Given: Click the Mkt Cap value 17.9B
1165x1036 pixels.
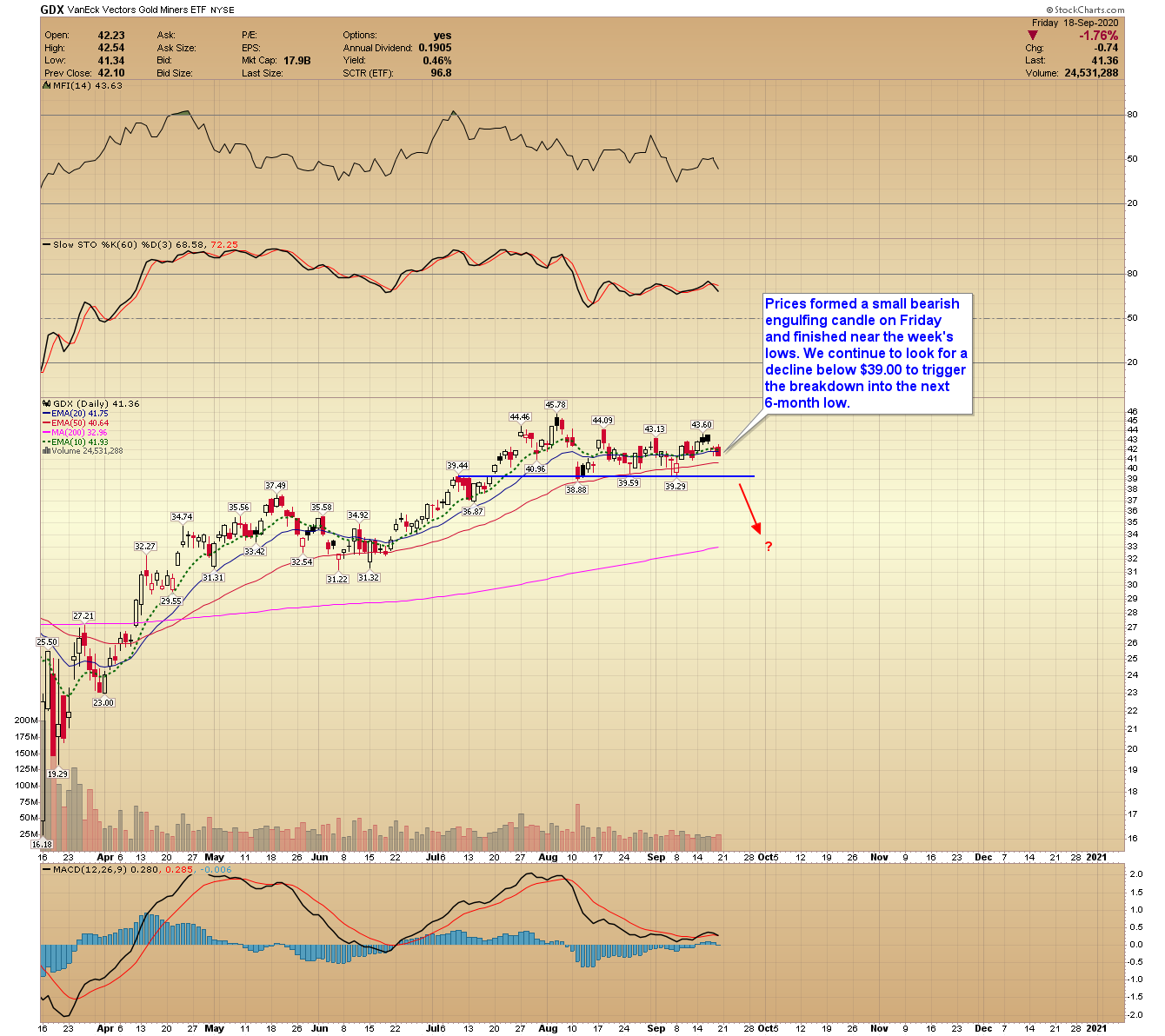Looking at the screenshot, I should pyautogui.click(x=296, y=61).
